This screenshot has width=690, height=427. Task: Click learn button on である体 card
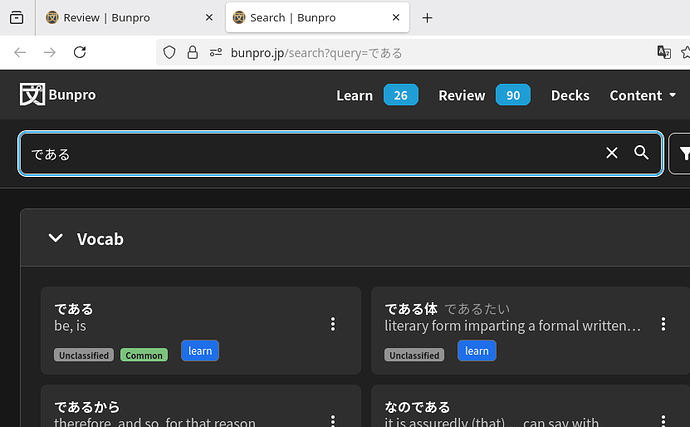(477, 351)
